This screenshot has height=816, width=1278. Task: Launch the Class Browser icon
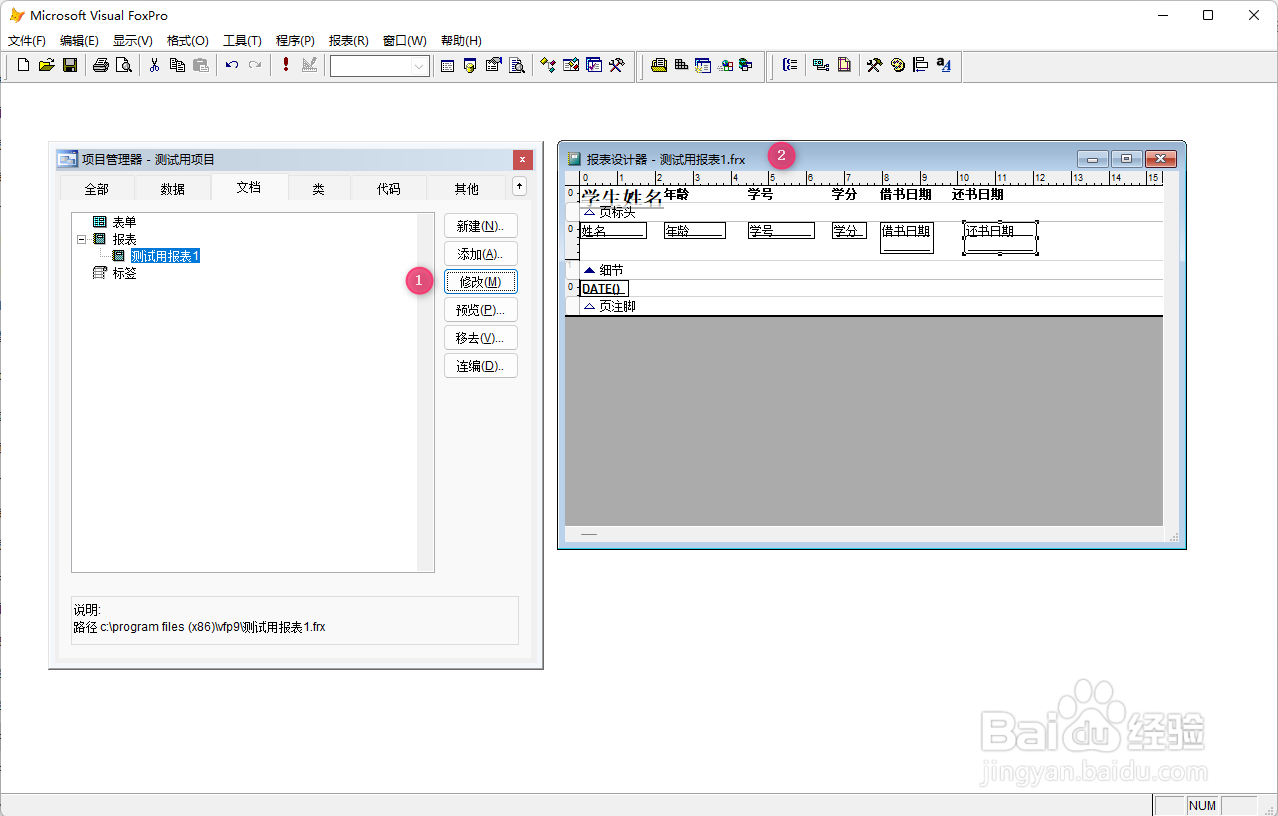(548, 66)
